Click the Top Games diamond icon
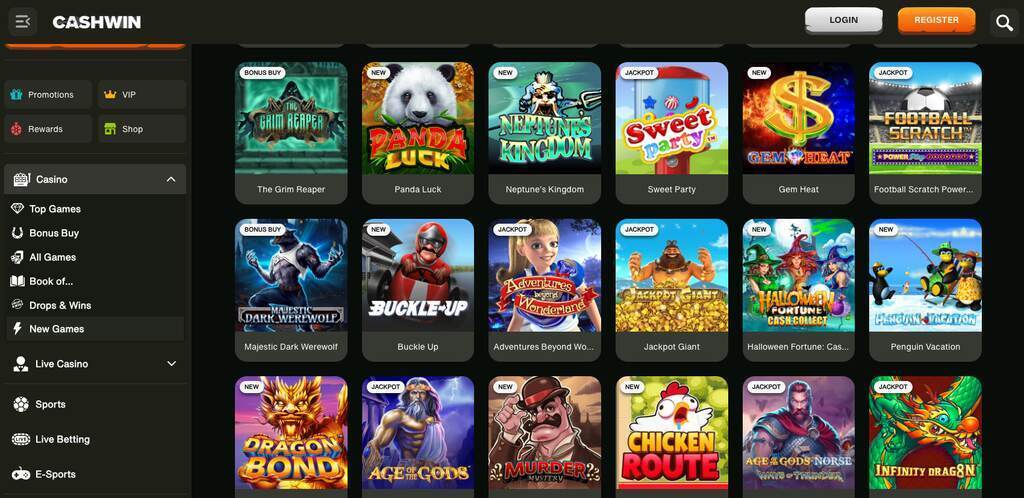Image resolution: width=1024 pixels, height=498 pixels. [18, 209]
